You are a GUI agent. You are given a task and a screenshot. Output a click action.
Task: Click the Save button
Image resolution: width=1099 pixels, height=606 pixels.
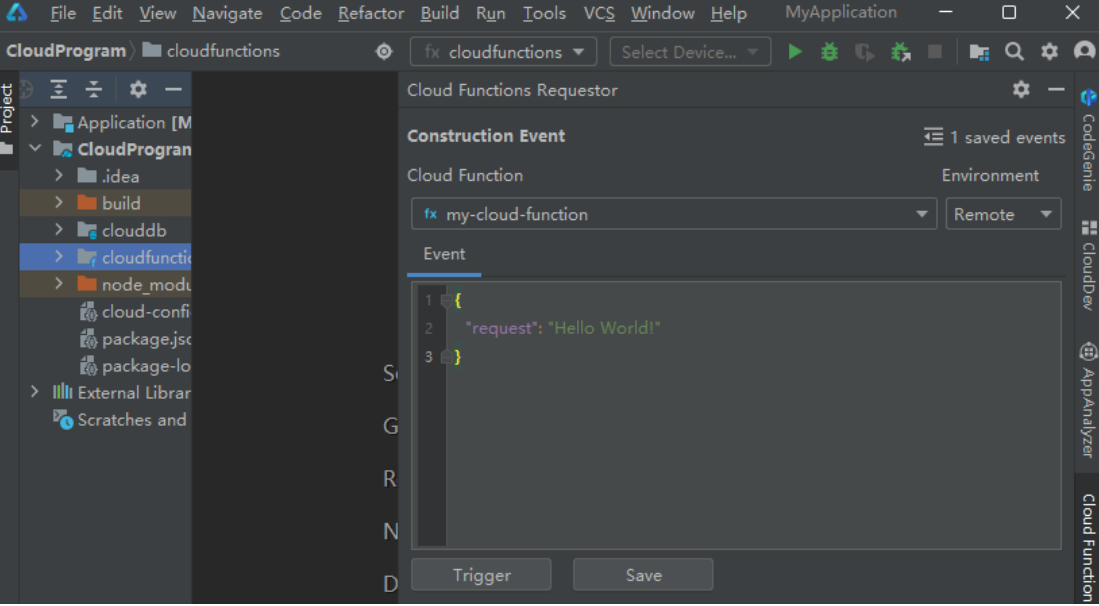point(643,575)
